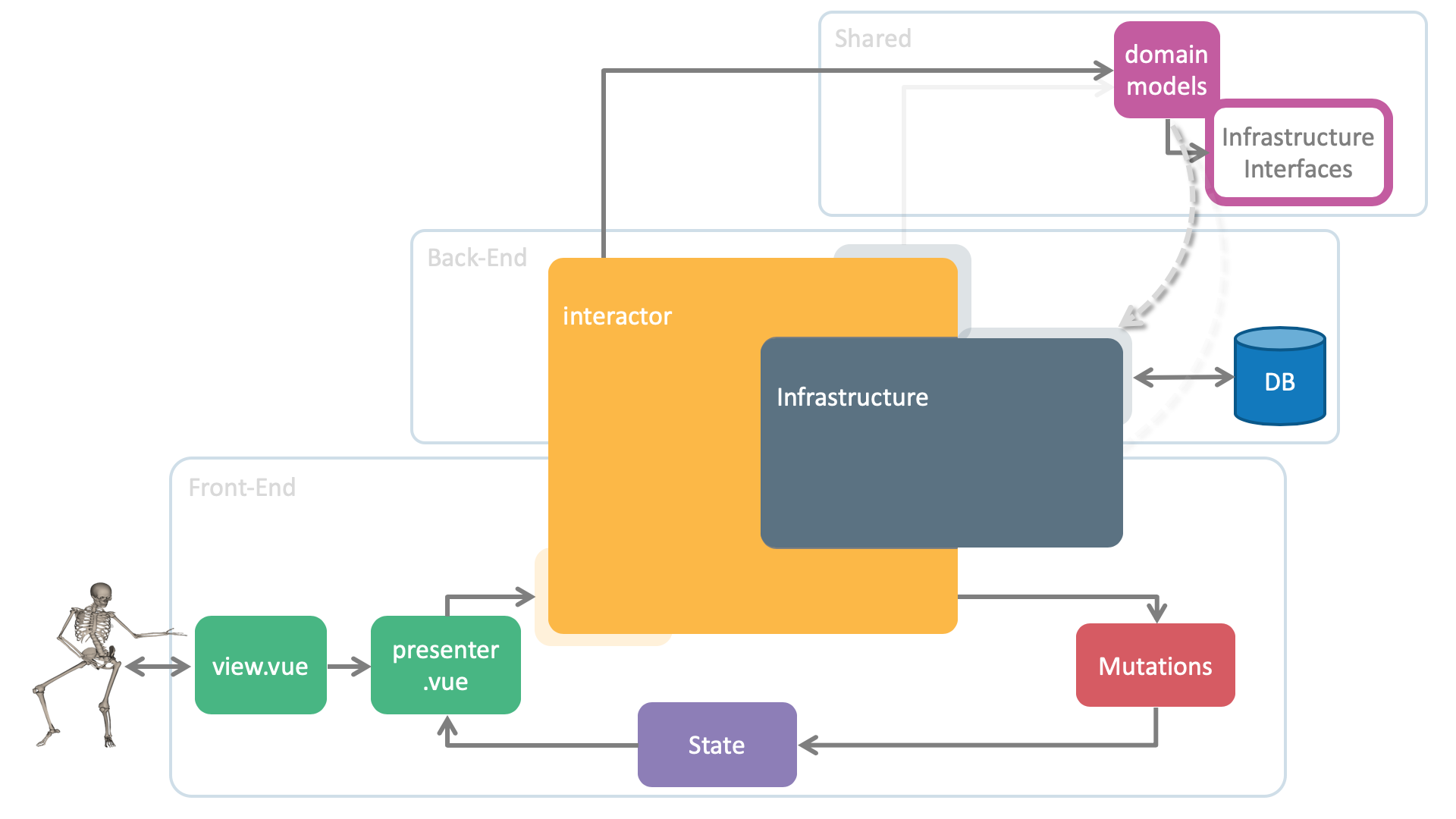Click the Back-End container label
The width and height of the screenshot is (1456, 819).
pyautogui.click(x=477, y=258)
